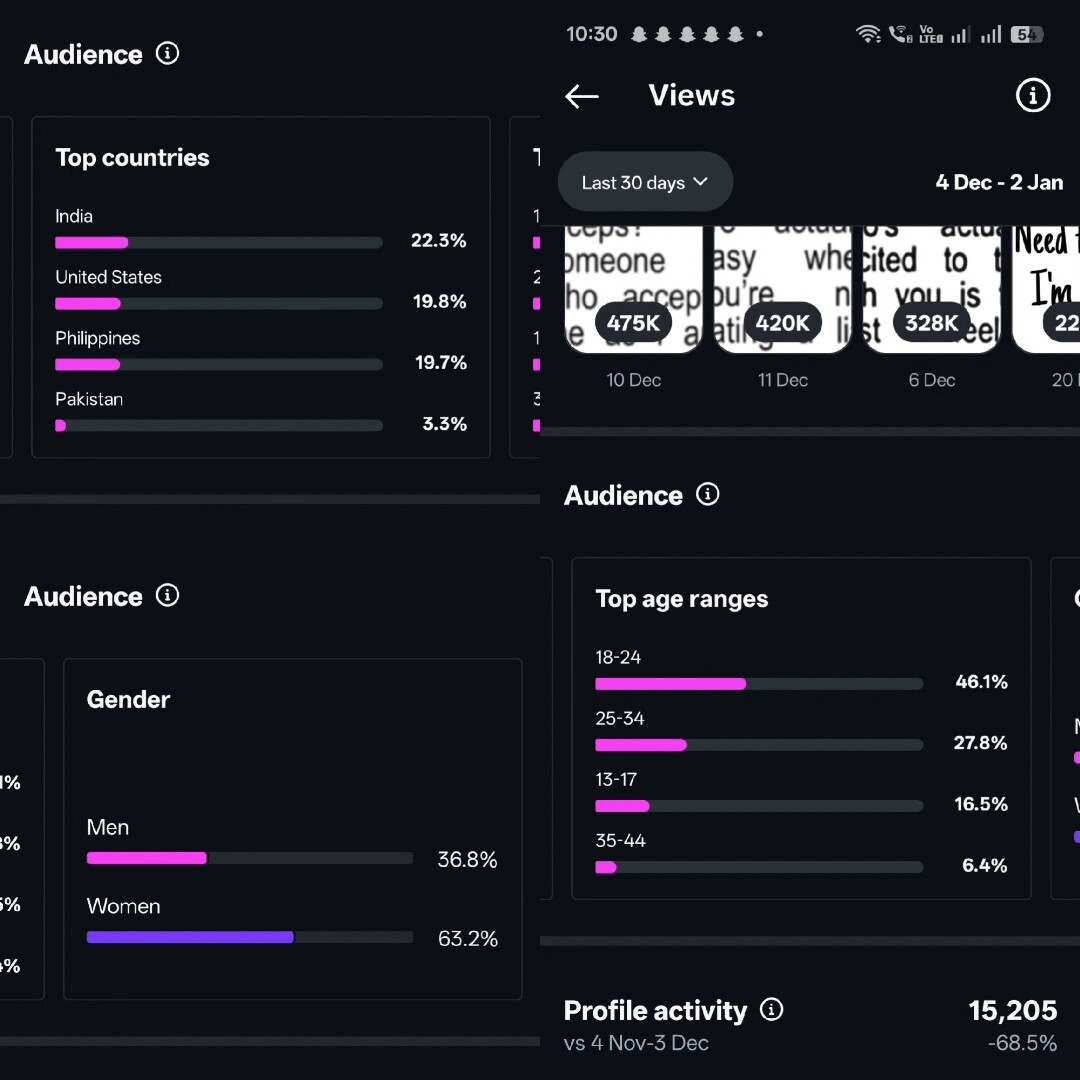
Task: Tap the back arrow beside Views
Action: pos(582,96)
